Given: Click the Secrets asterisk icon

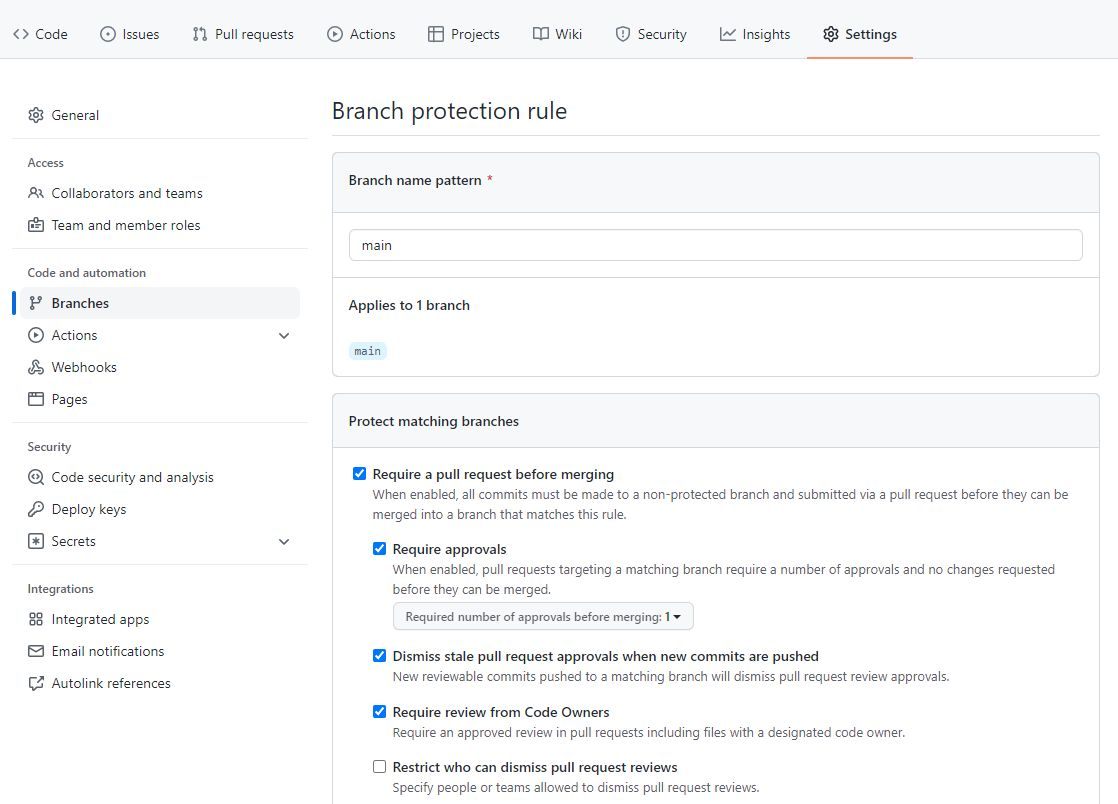Looking at the screenshot, I should (x=36, y=541).
